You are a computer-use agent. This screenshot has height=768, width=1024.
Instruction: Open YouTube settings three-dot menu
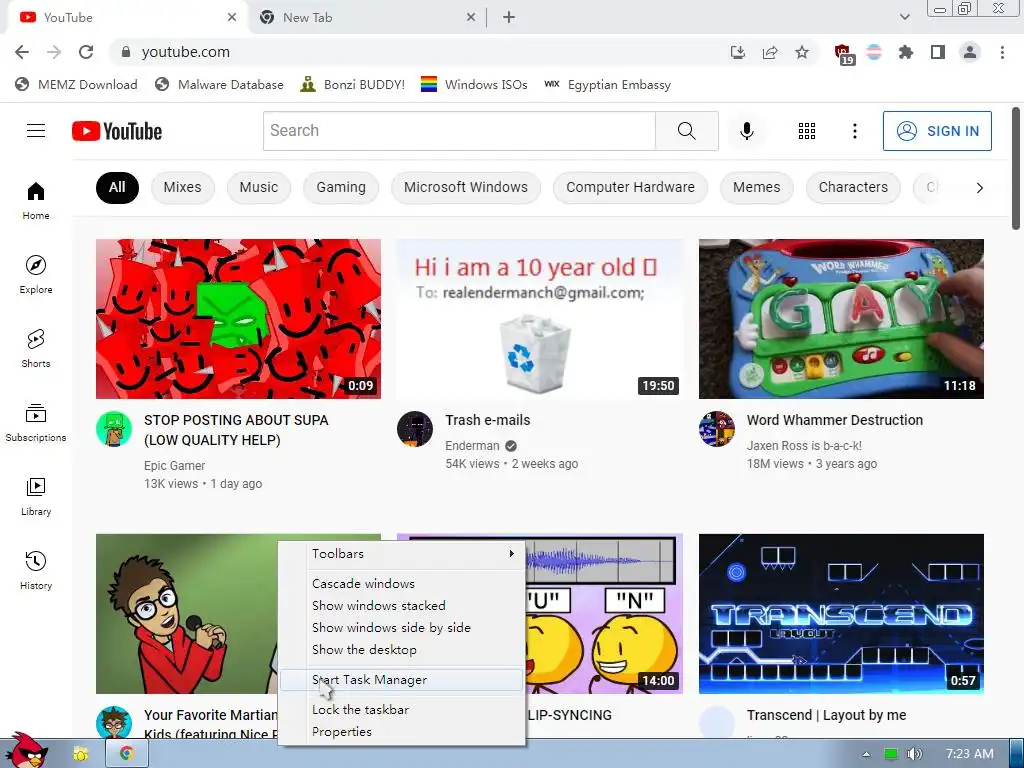pyautogui.click(x=854, y=131)
